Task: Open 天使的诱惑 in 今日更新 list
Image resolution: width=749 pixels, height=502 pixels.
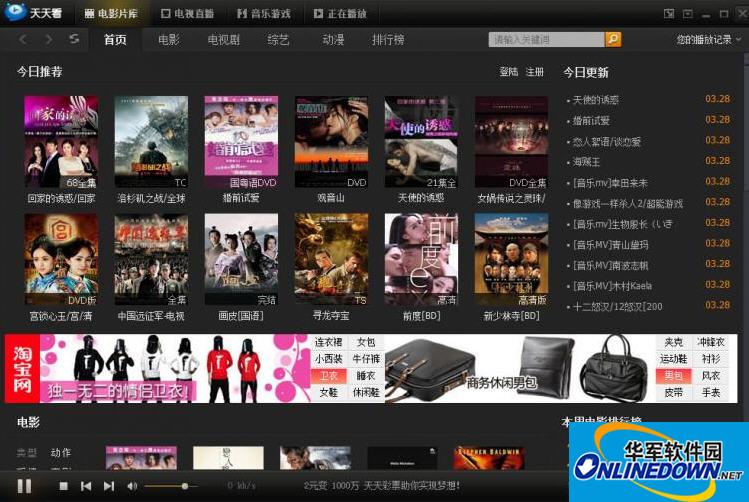Action: coord(596,100)
